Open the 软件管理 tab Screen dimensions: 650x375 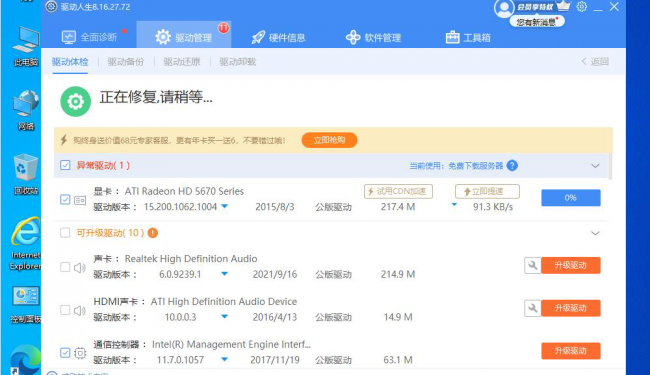[x=374, y=38]
